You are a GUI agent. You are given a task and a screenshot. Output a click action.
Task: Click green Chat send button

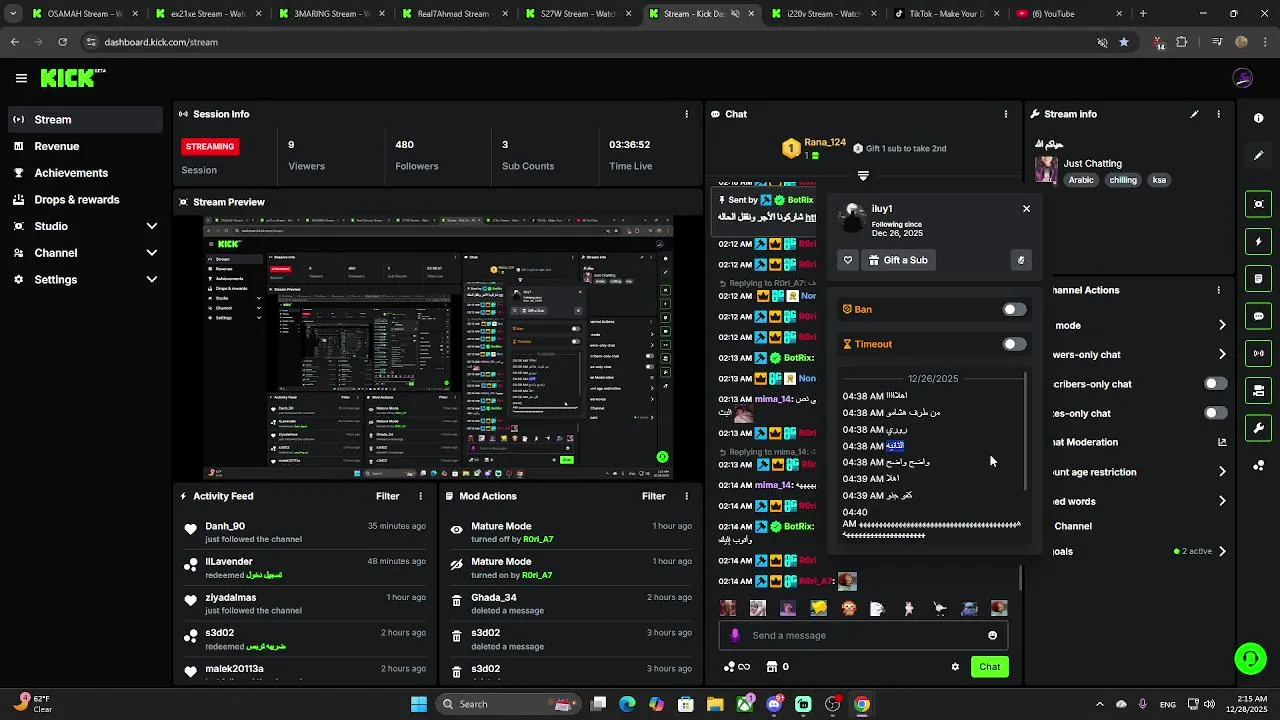[x=989, y=667]
